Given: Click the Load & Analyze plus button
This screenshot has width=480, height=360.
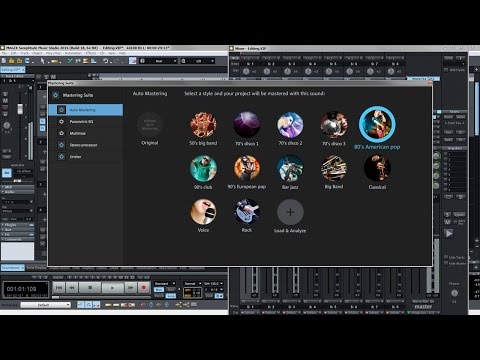Looking at the screenshot, I should pos(290,212).
